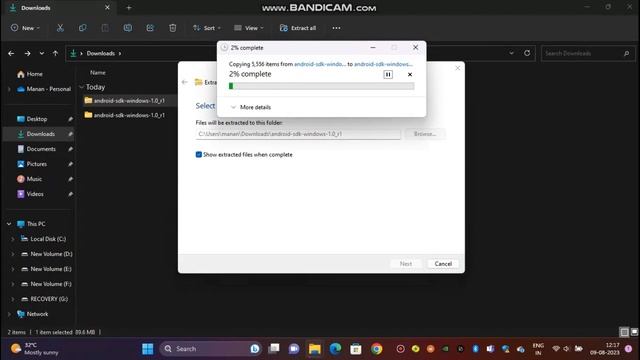The width and height of the screenshot is (640, 360).
Task: Click the Name column header
Action: (x=98, y=72)
